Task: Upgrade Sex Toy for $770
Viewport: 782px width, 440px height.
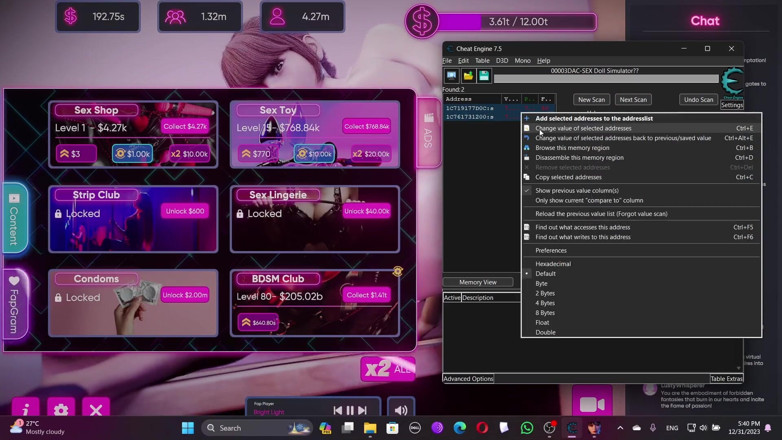Action: click(x=257, y=154)
